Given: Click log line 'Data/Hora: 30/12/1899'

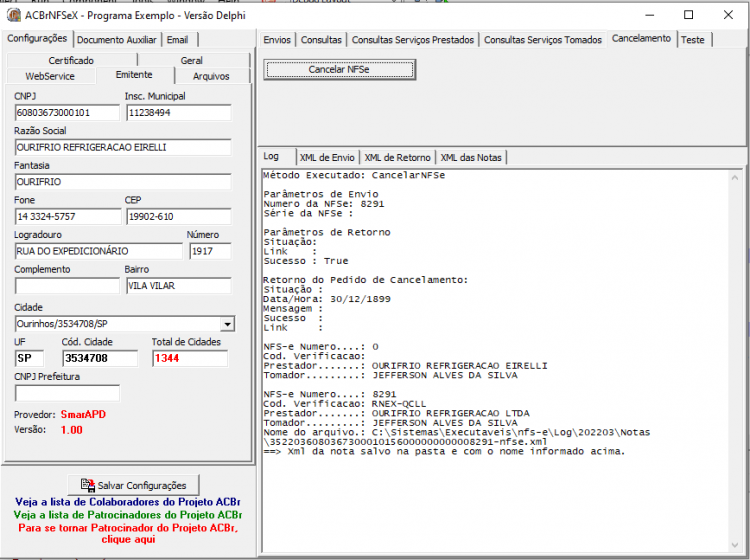Looking at the screenshot, I should [327, 299].
